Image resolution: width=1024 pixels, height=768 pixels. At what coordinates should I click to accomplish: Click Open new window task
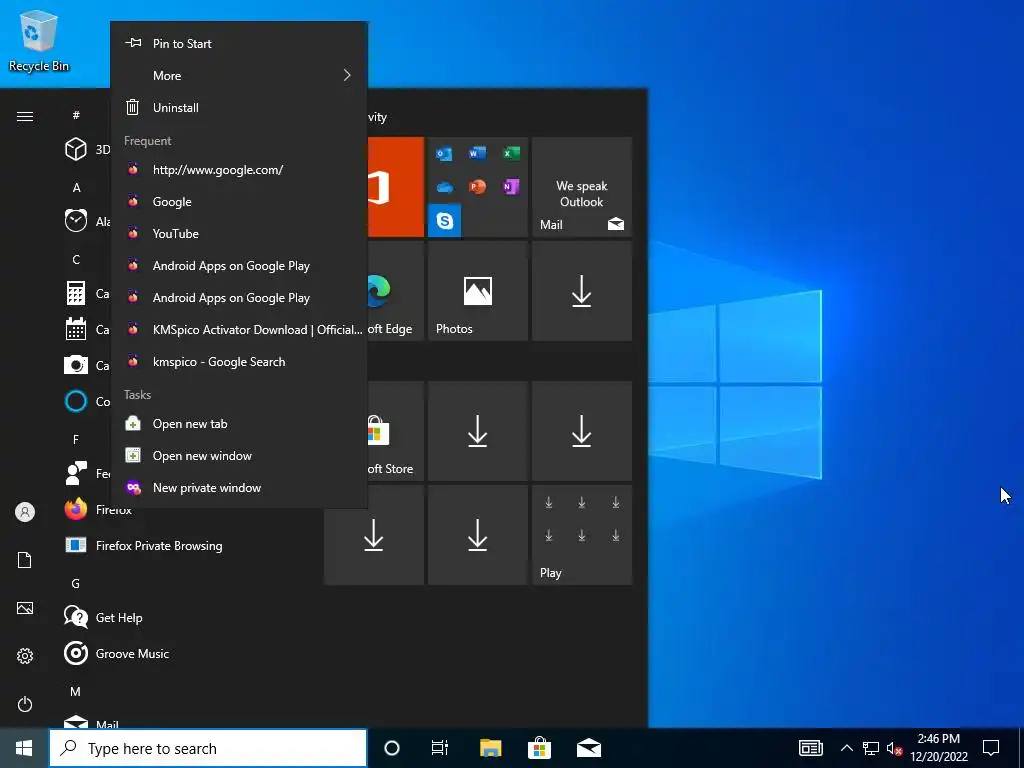tap(239, 456)
